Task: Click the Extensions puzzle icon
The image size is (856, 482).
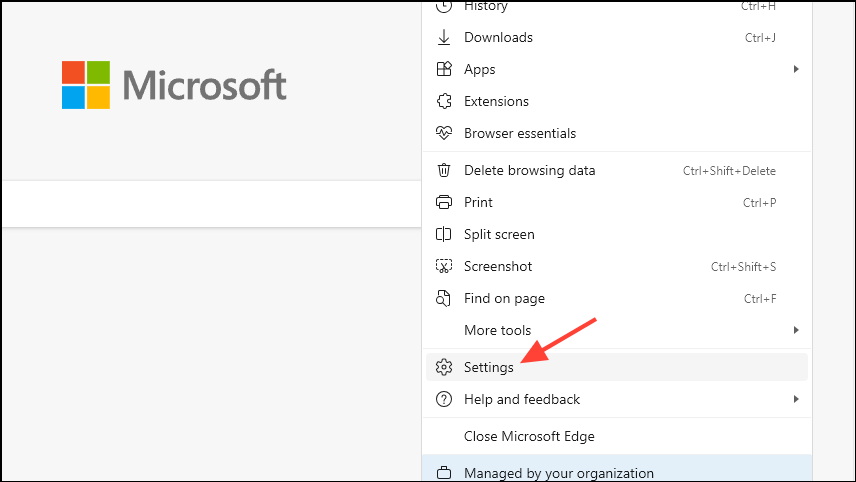Action: tap(445, 102)
